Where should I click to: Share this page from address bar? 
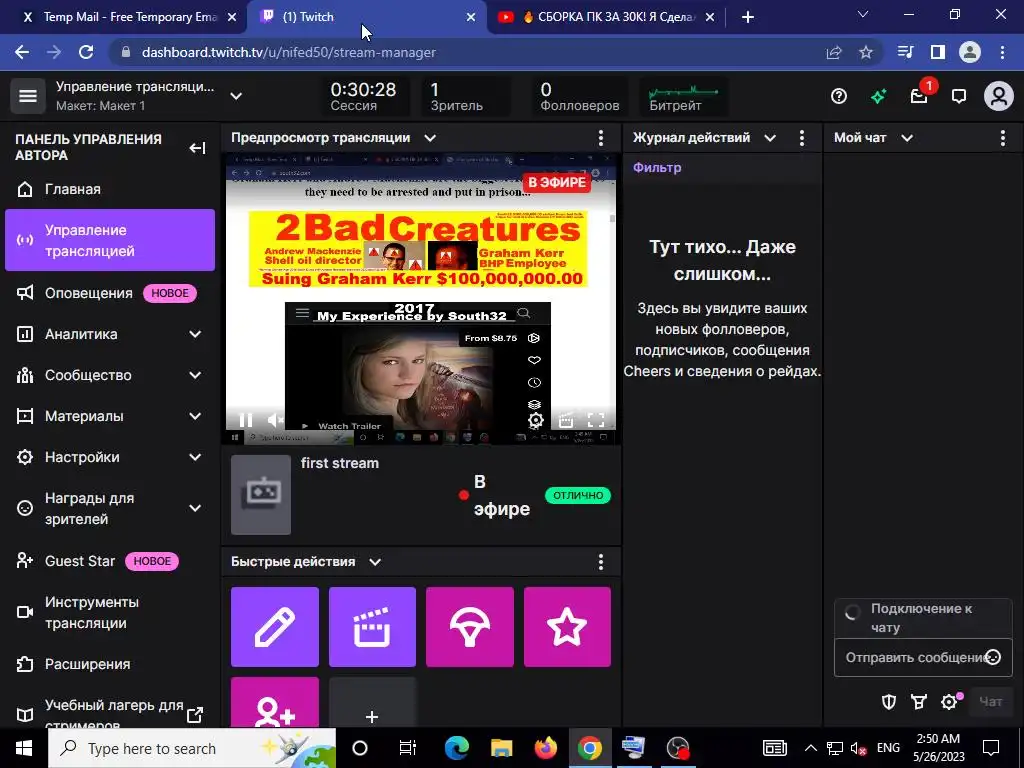point(834,52)
